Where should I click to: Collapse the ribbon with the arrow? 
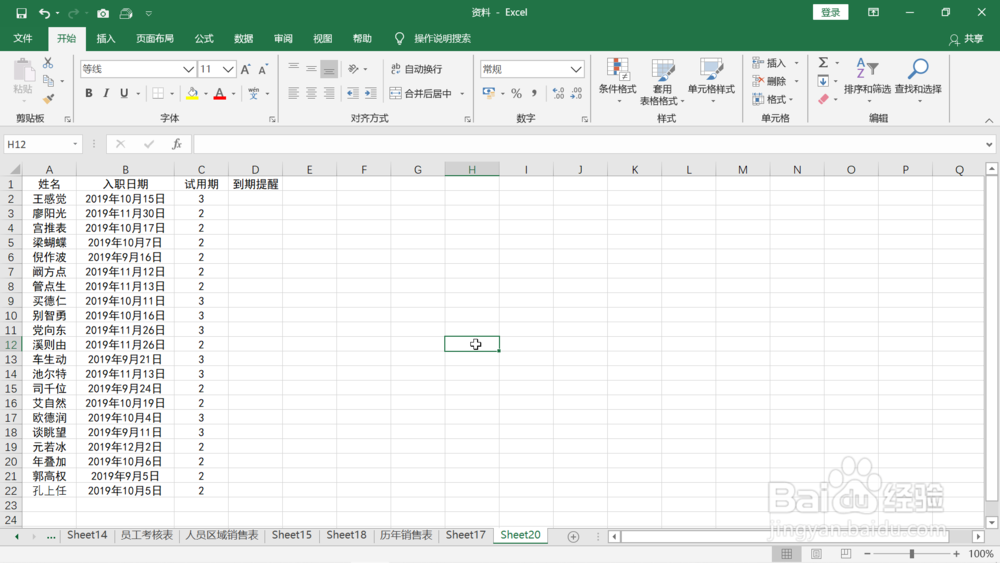click(989, 121)
